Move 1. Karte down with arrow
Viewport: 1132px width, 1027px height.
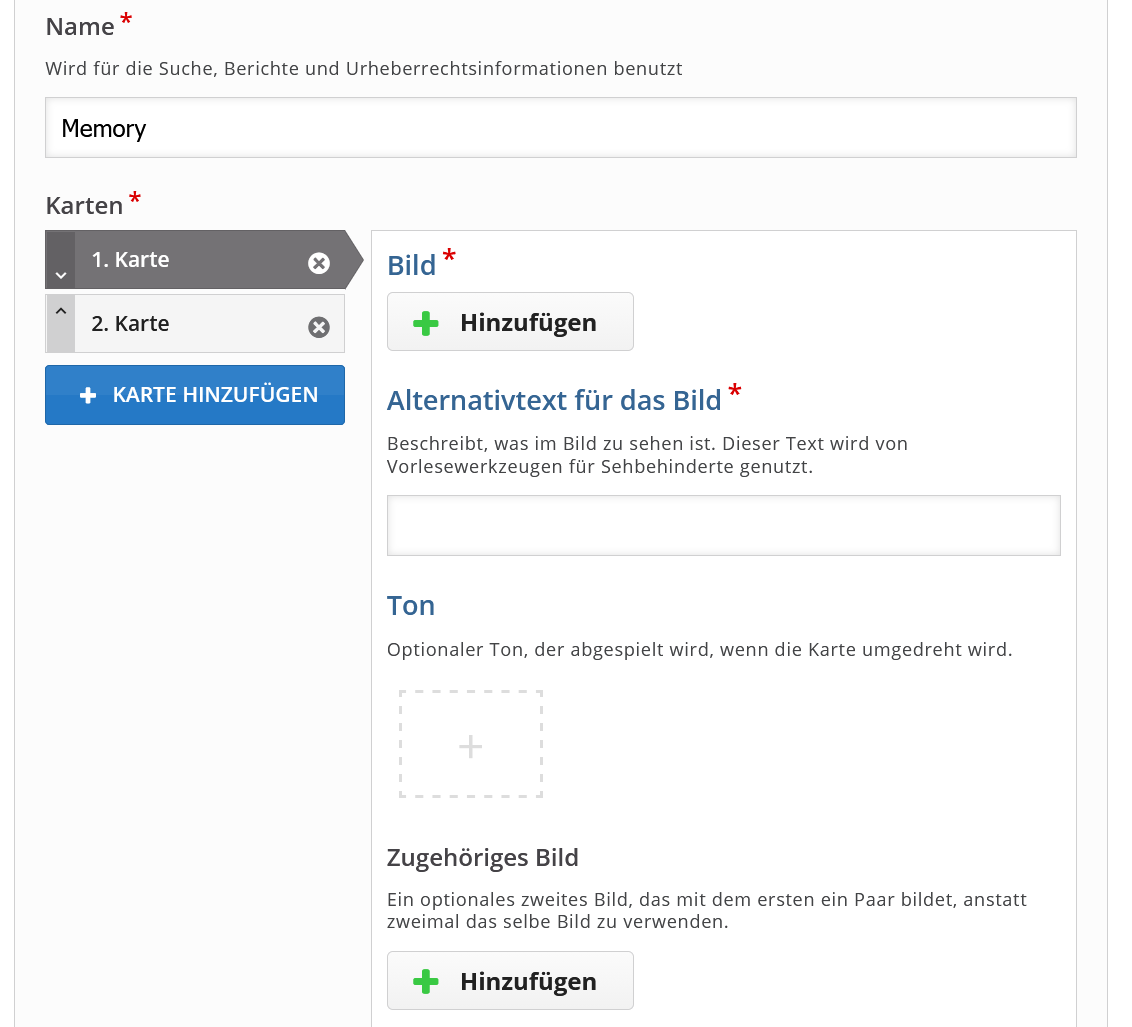click(x=61, y=274)
